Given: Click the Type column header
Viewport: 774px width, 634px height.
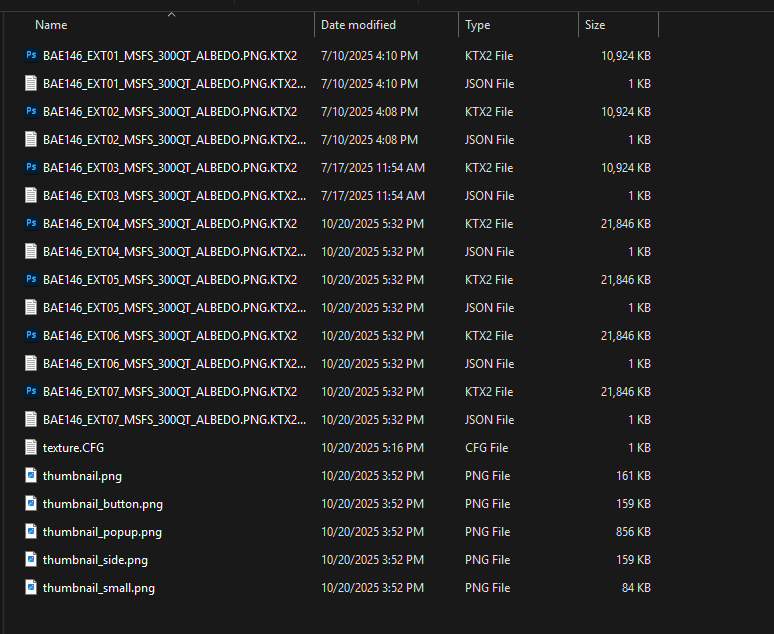Looking at the screenshot, I should click(478, 25).
